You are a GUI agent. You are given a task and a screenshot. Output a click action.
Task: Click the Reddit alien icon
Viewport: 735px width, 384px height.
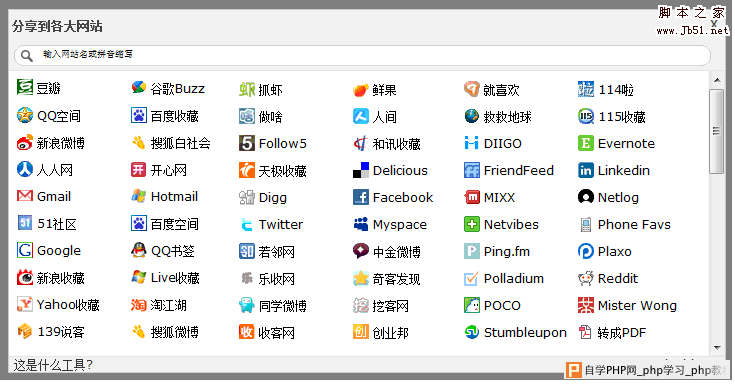tap(586, 279)
